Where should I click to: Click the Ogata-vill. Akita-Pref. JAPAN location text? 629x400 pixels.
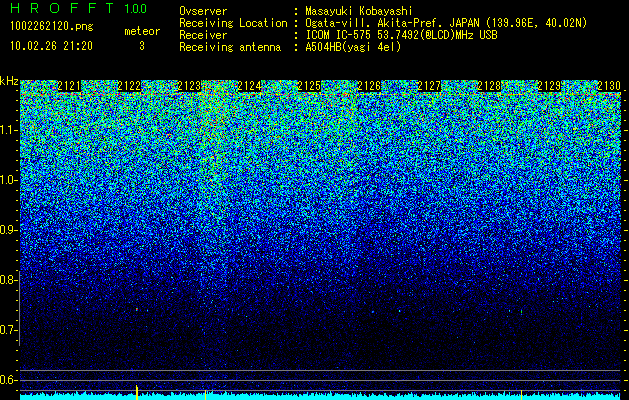point(446,23)
